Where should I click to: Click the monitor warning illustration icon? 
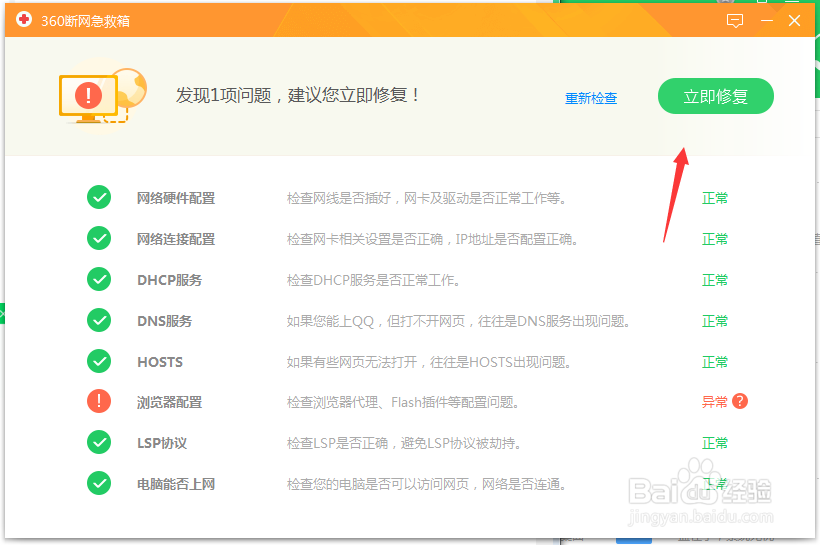point(102,96)
